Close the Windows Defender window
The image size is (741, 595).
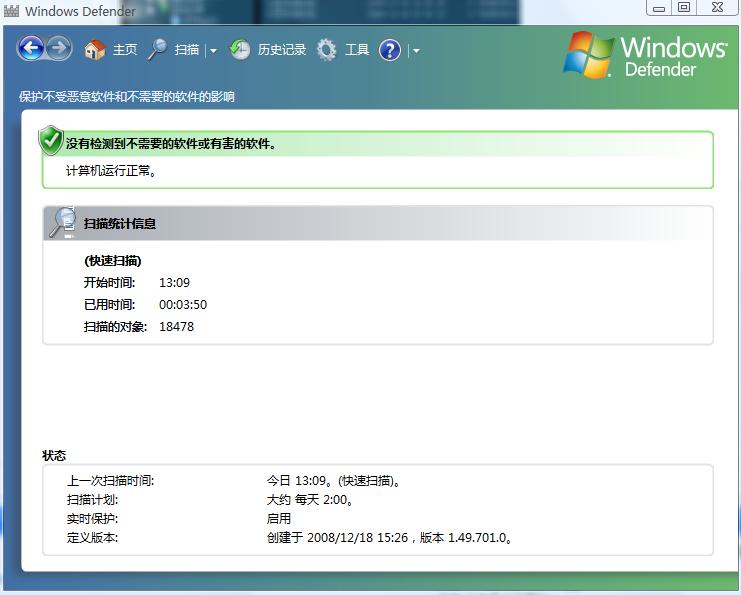pyautogui.click(x=717, y=8)
